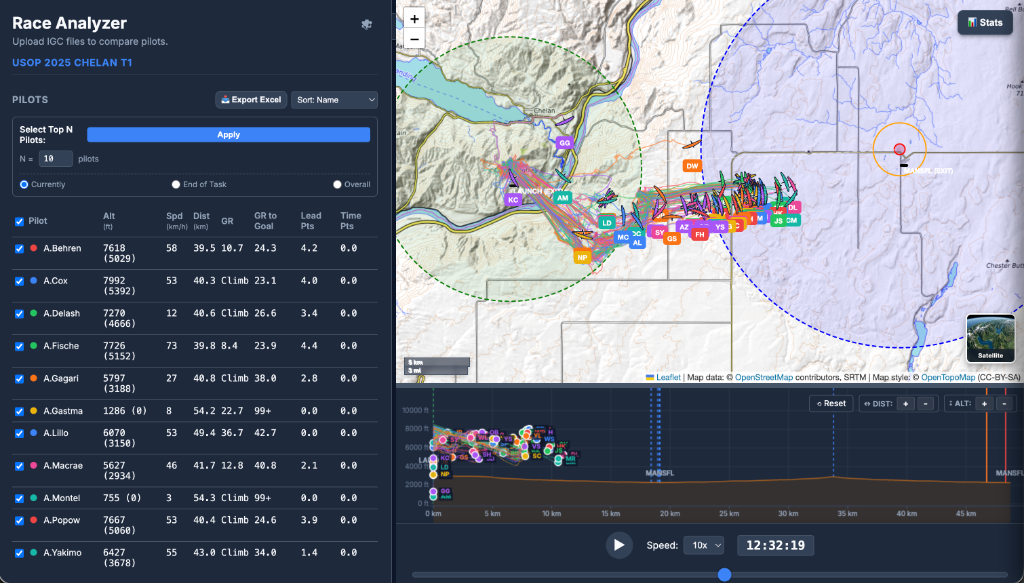1024x583 pixels.
Task: Select the End of Task radio option
Action: [176, 185]
